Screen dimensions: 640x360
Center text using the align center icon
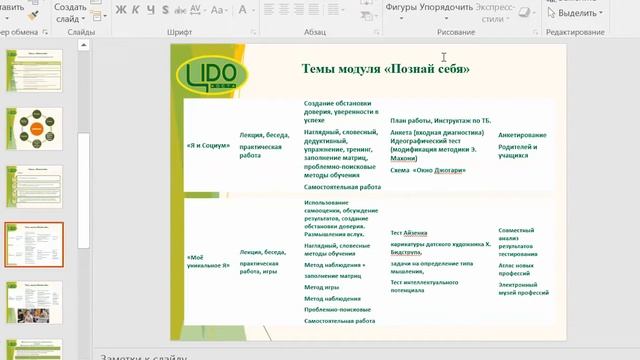(x=284, y=9)
